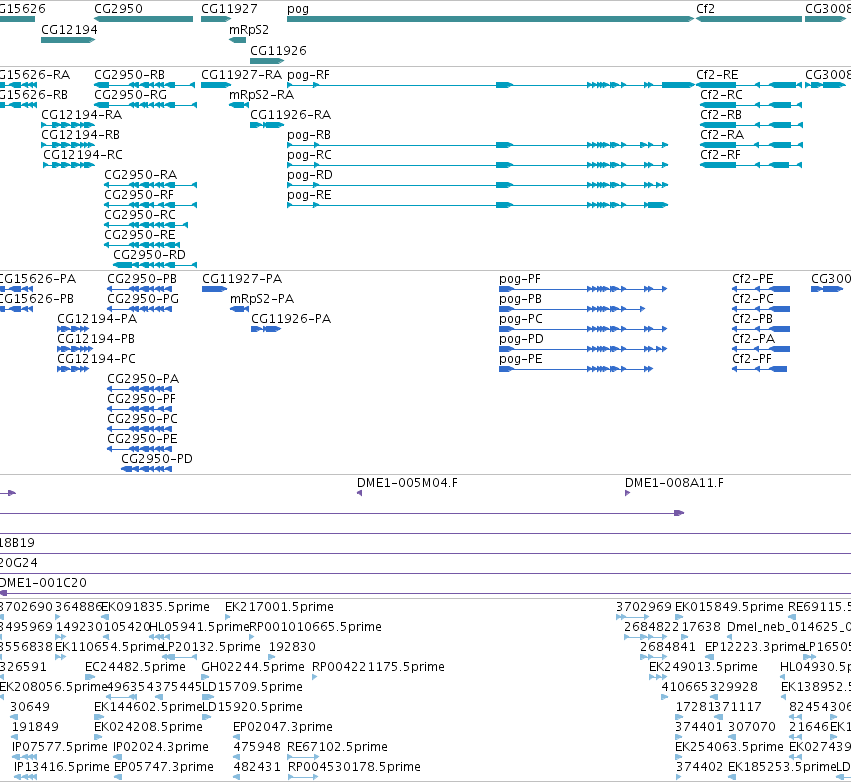Select the pog gene bar

490,19
